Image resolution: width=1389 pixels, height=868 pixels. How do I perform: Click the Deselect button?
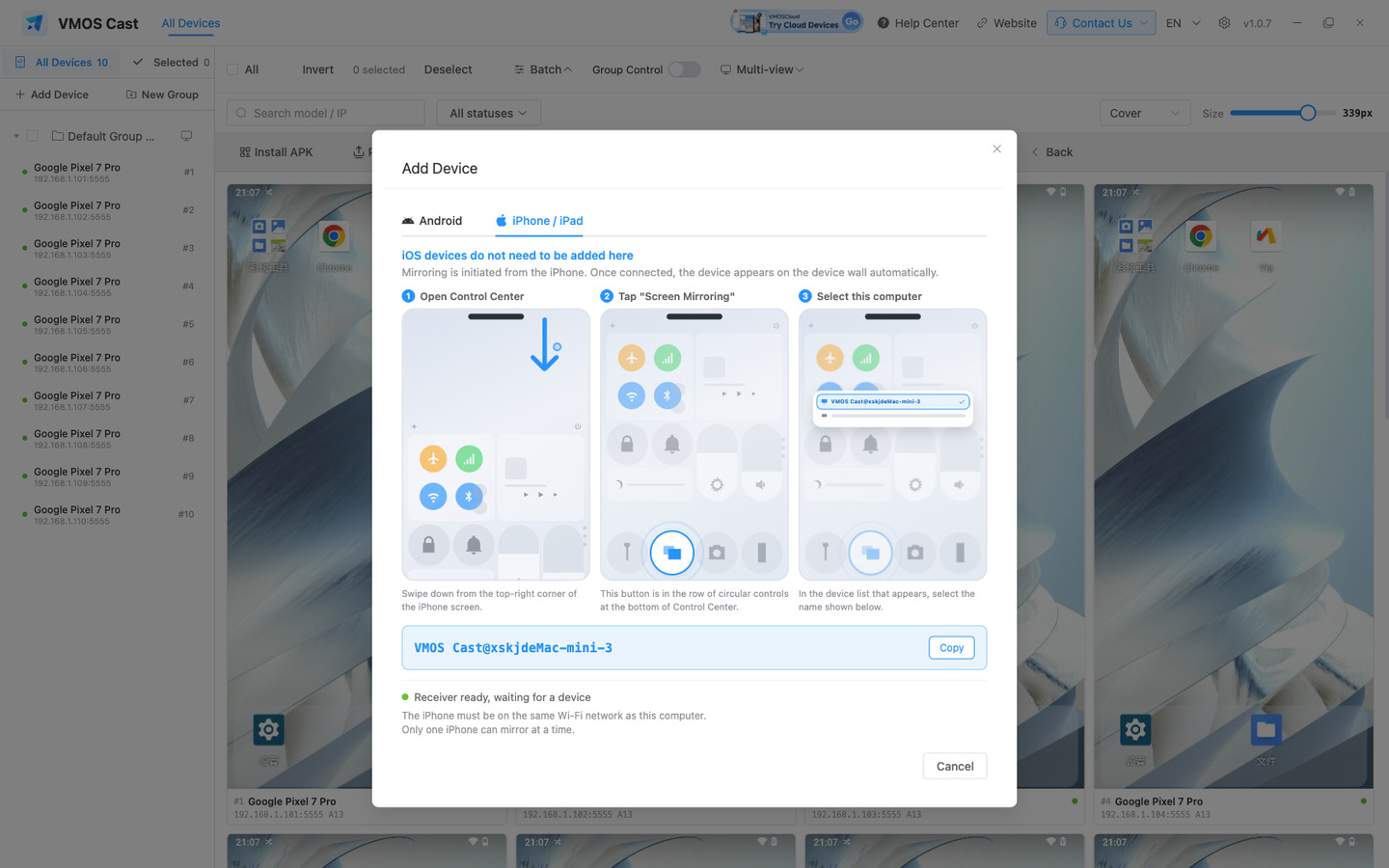point(448,69)
